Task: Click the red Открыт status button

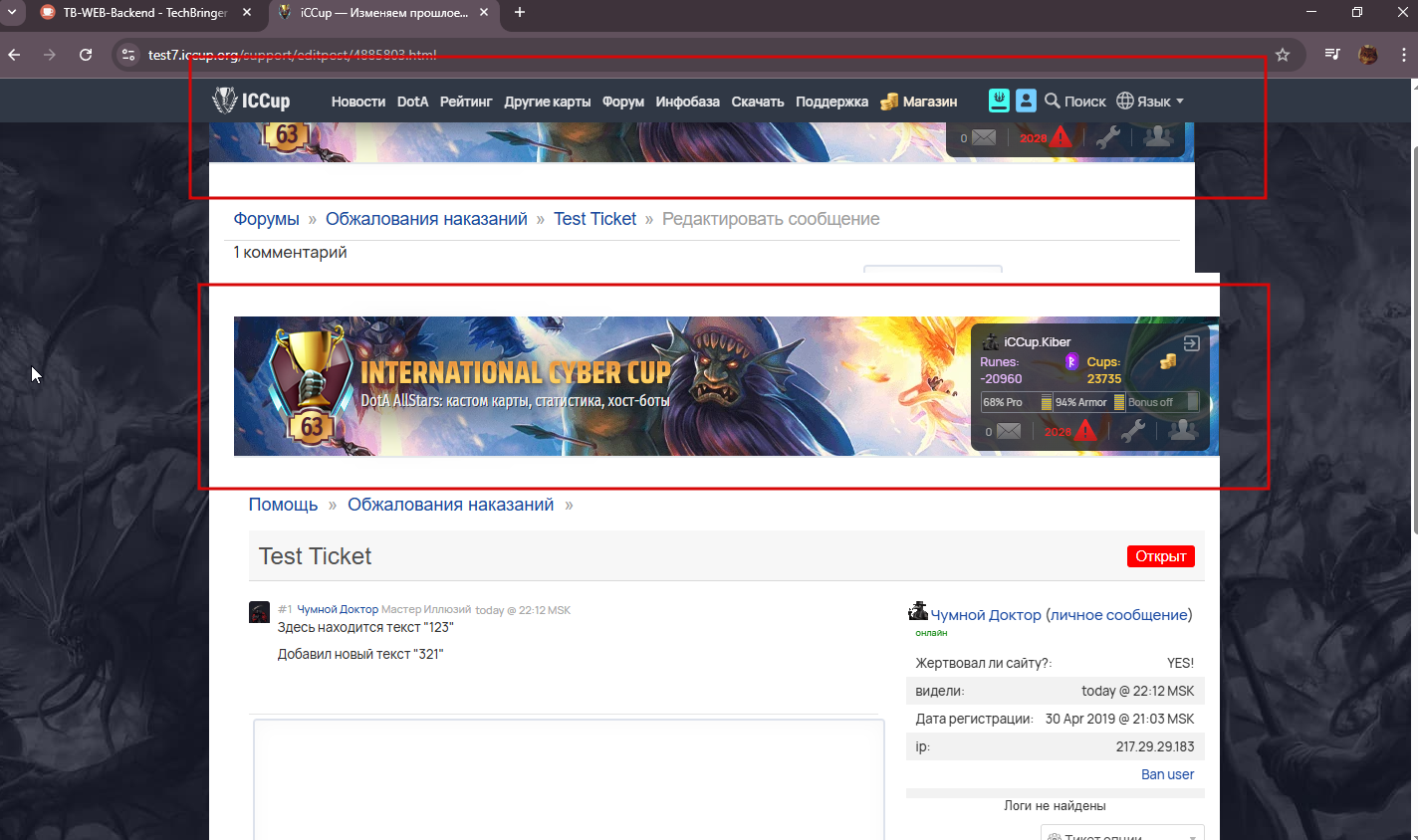Action: [x=1160, y=556]
